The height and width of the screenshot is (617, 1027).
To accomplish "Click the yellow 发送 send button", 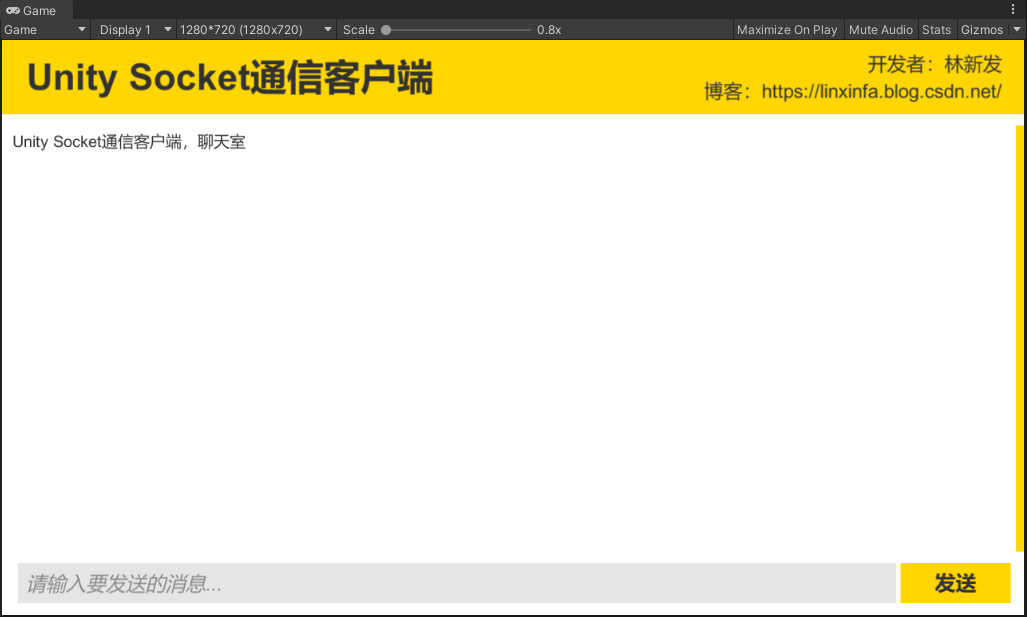I will [x=956, y=583].
